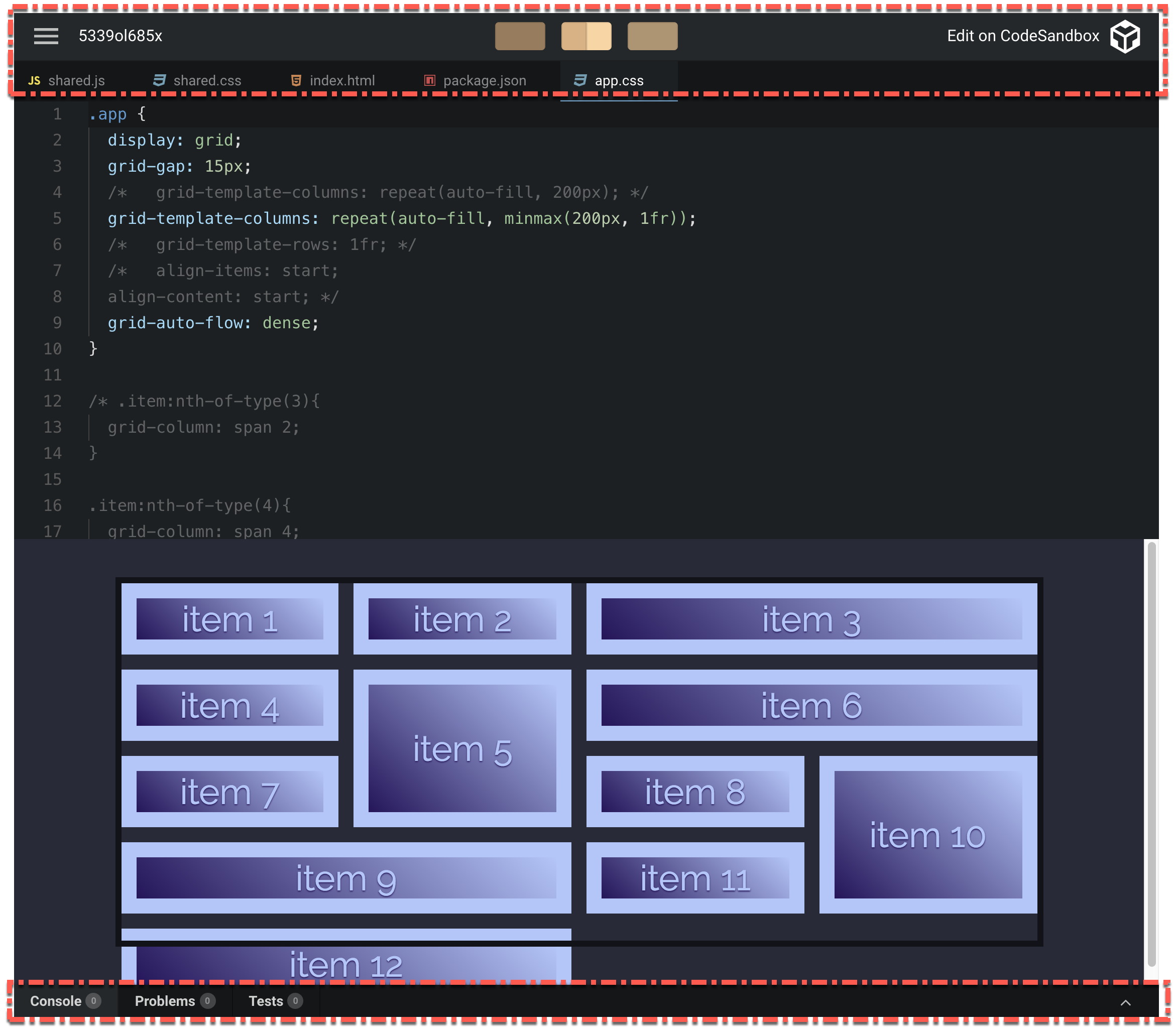1176x1034 pixels.
Task: Click the 'grid-auto-flow: dense;' line
Action: point(213,323)
